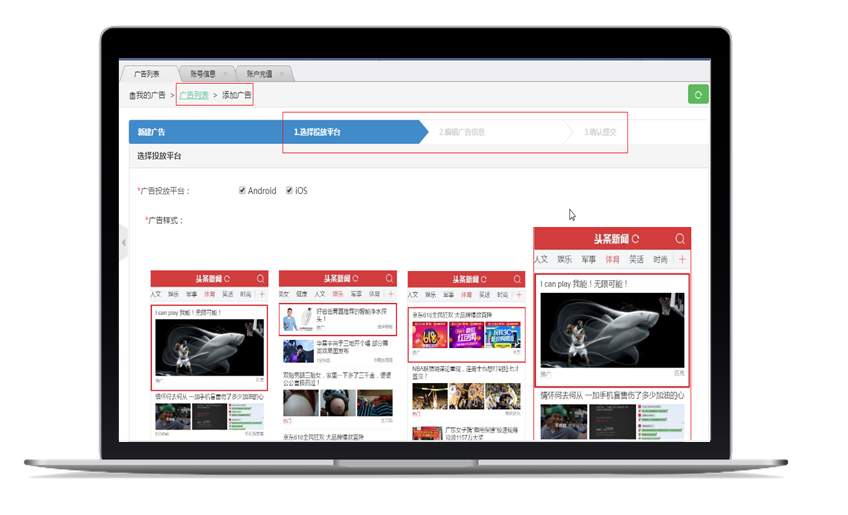Expand the left sidebar collapse handle
This screenshot has height=515, width=848.
[124, 242]
